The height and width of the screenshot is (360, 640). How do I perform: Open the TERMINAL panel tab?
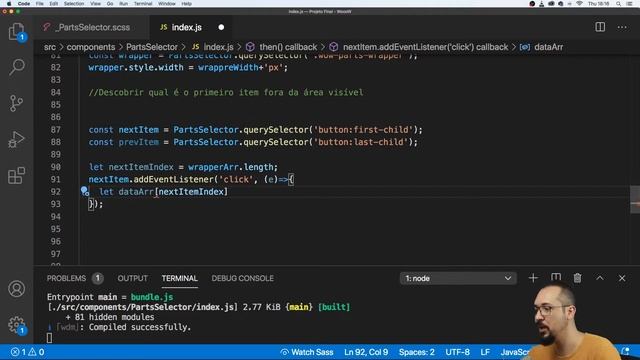[x=179, y=278]
